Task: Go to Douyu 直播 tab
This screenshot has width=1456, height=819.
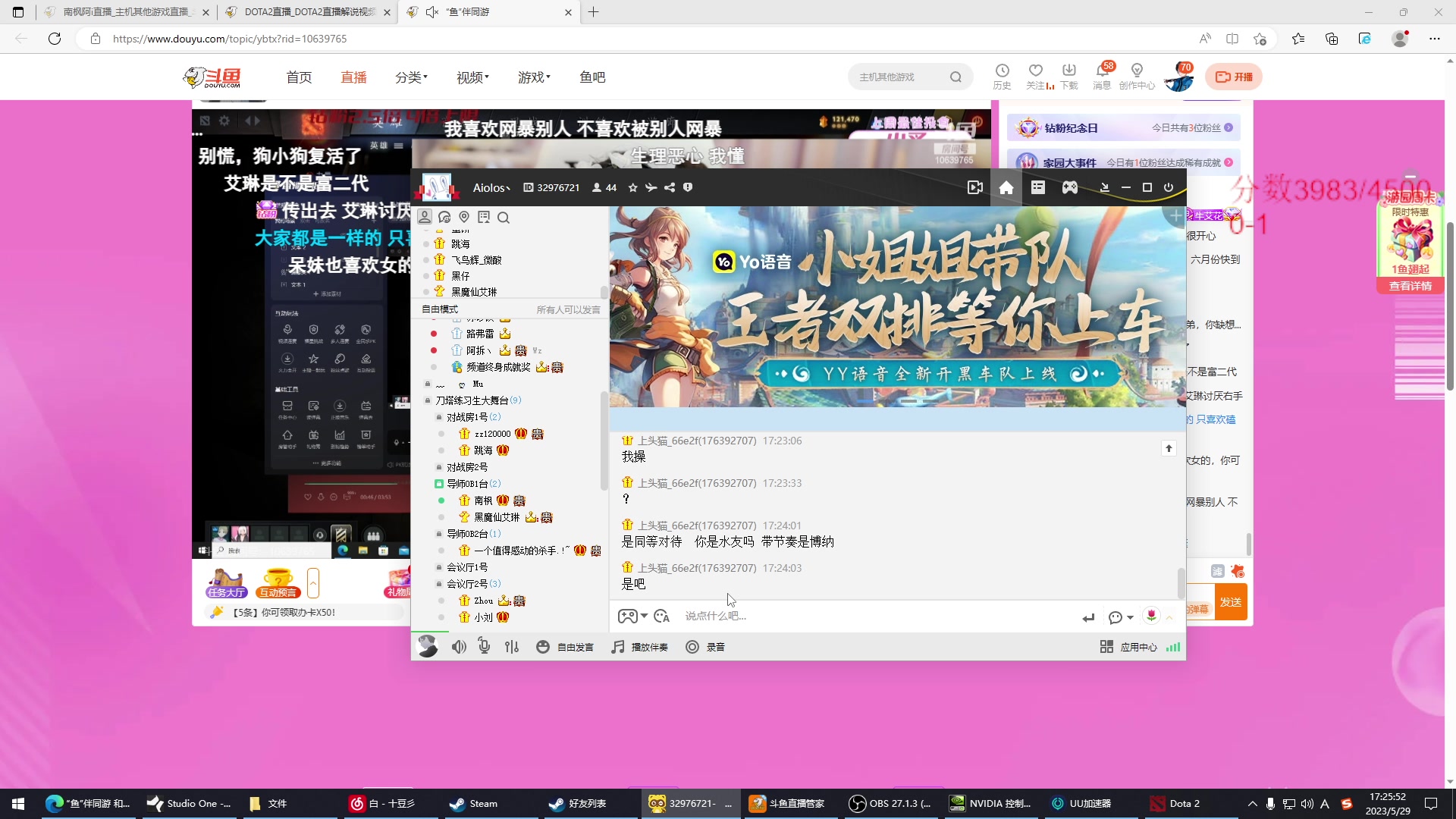Action: (x=353, y=77)
